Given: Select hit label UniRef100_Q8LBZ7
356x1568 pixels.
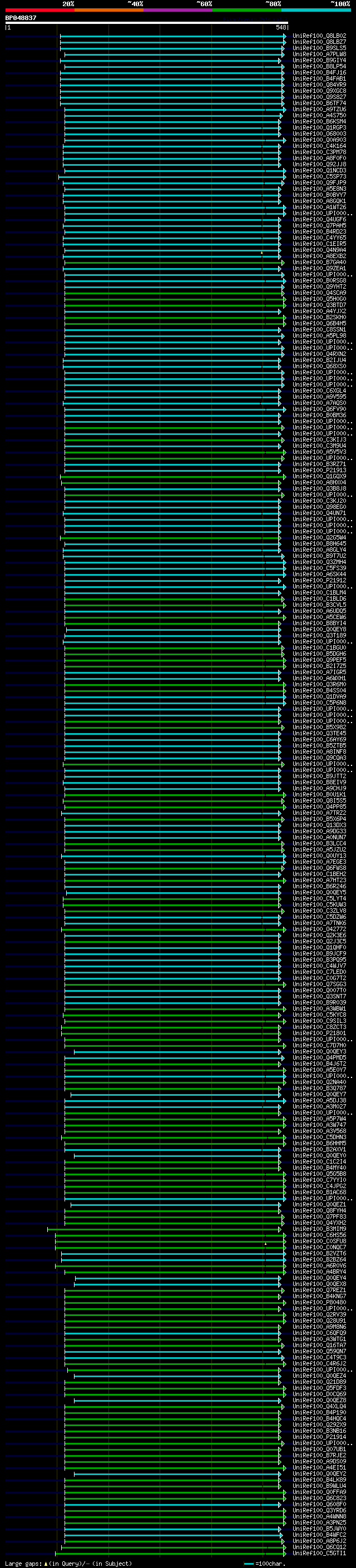Looking at the screenshot, I should click(x=319, y=42).
